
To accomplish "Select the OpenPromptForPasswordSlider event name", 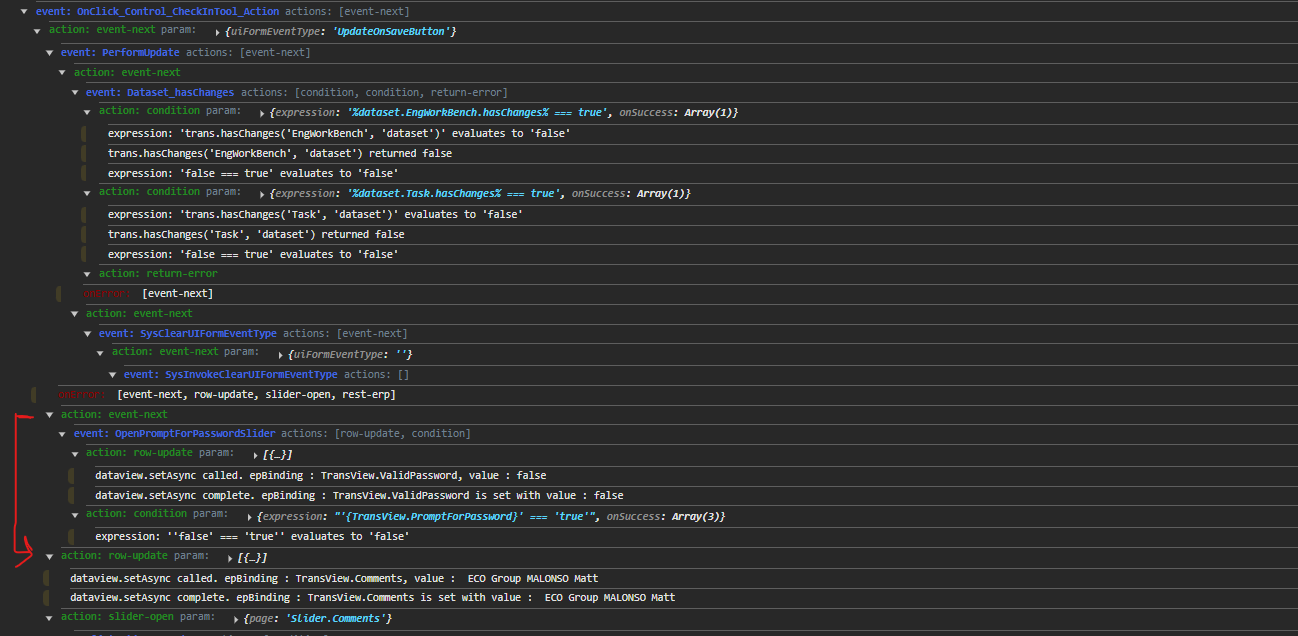I will (x=195, y=434).
